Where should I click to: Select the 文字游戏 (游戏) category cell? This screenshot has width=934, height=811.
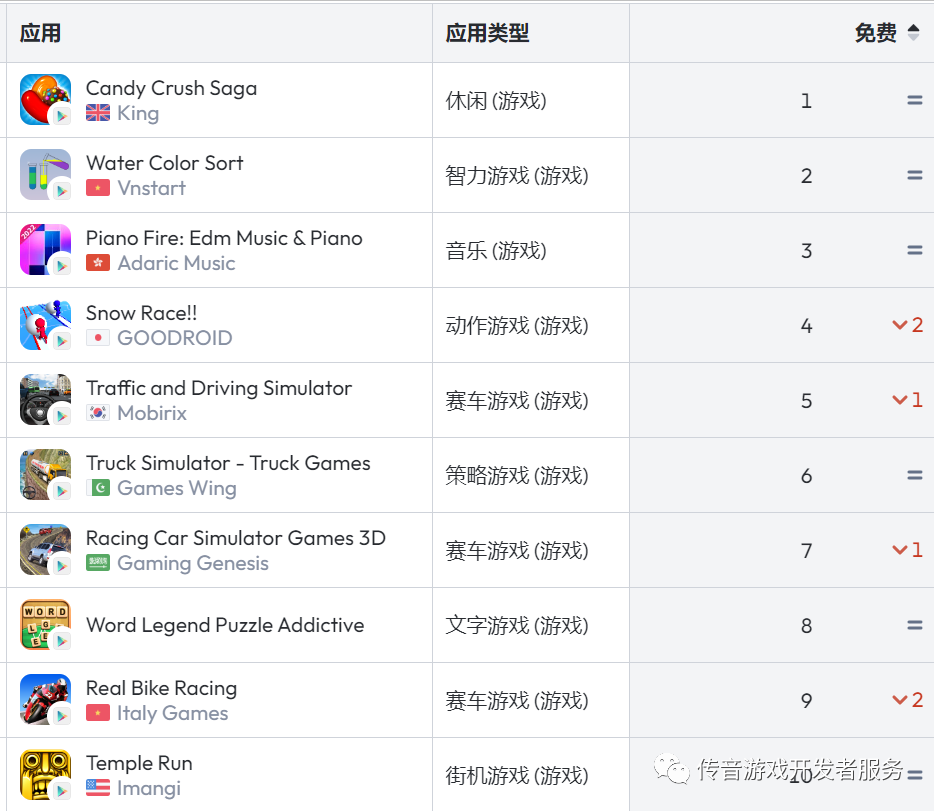pos(517,626)
